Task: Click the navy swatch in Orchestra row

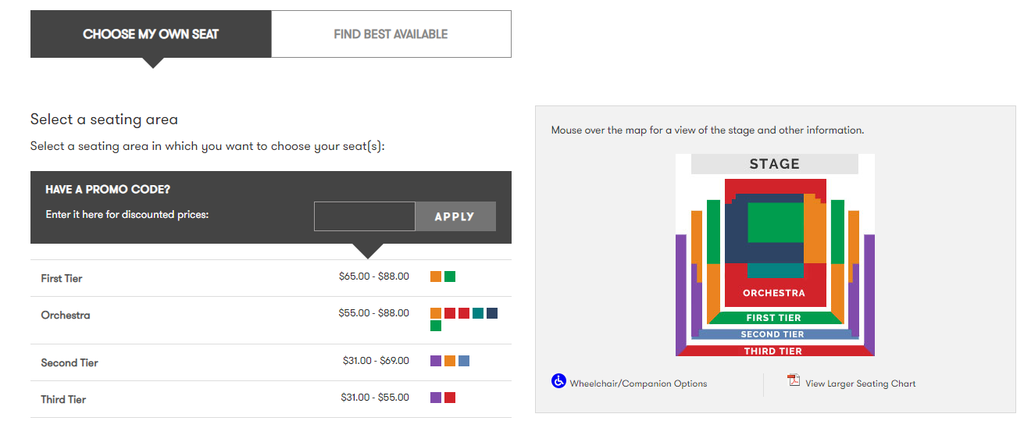Action: [492, 313]
